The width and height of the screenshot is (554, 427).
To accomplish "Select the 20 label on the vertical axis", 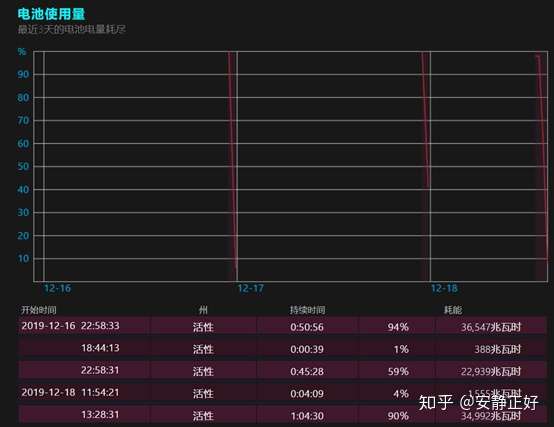I will (x=23, y=236).
